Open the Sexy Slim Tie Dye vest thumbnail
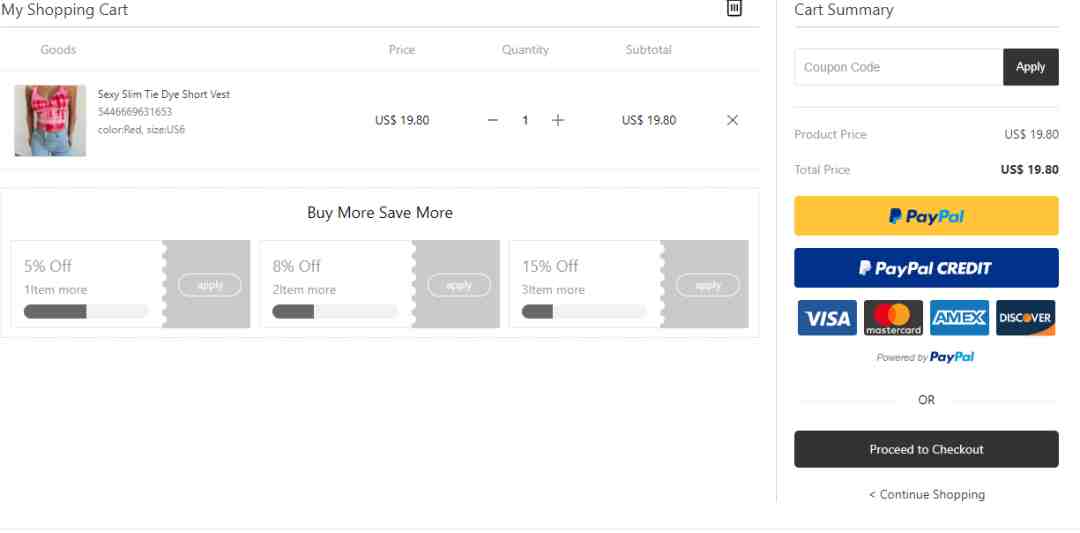Image resolution: width=1080 pixels, height=533 pixels. click(50, 121)
